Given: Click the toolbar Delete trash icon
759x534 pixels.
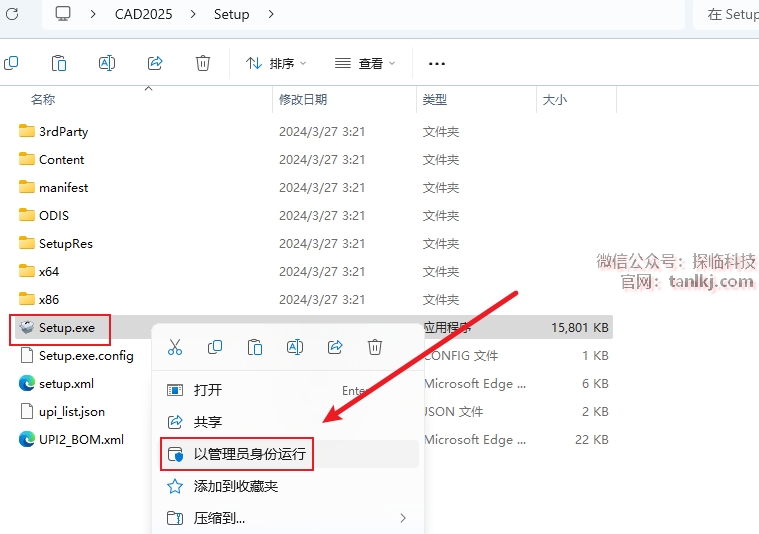Looking at the screenshot, I should click(203, 63).
